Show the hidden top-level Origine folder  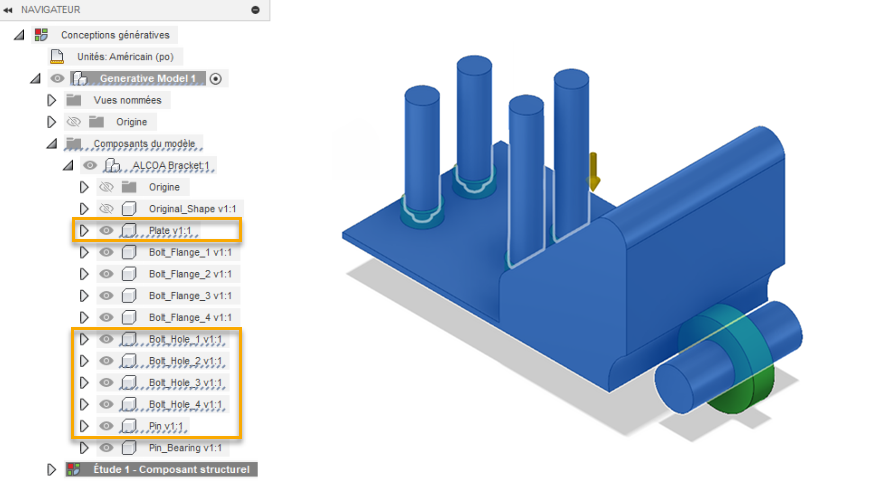point(74,122)
